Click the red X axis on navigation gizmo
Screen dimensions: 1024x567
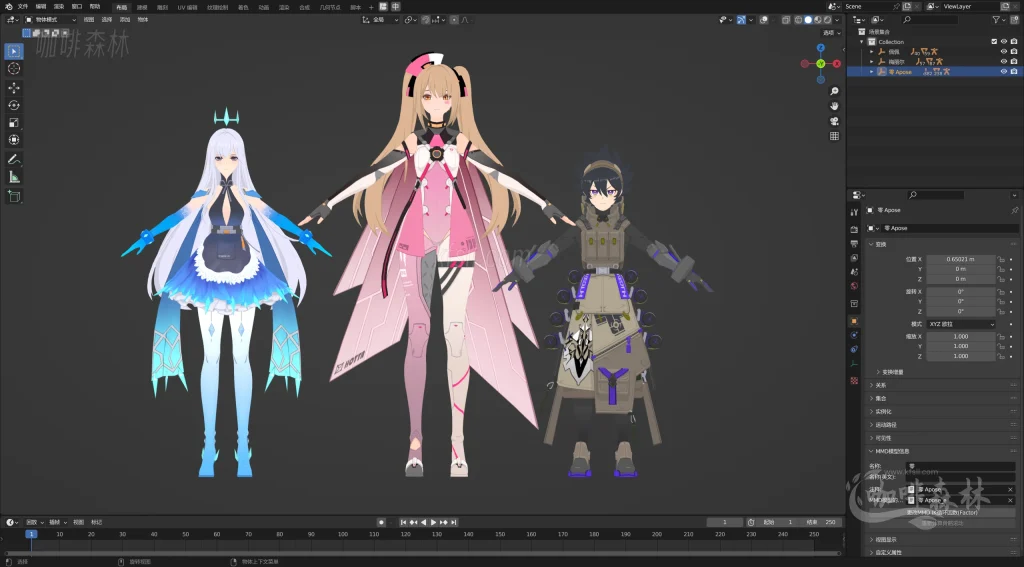pyautogui.click(x=837, y=63)
